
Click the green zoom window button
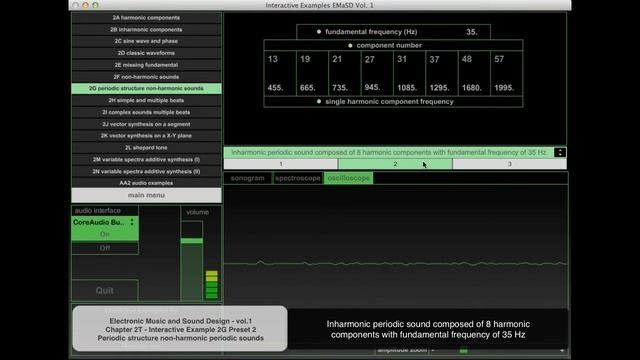click(x=95, y=5)
